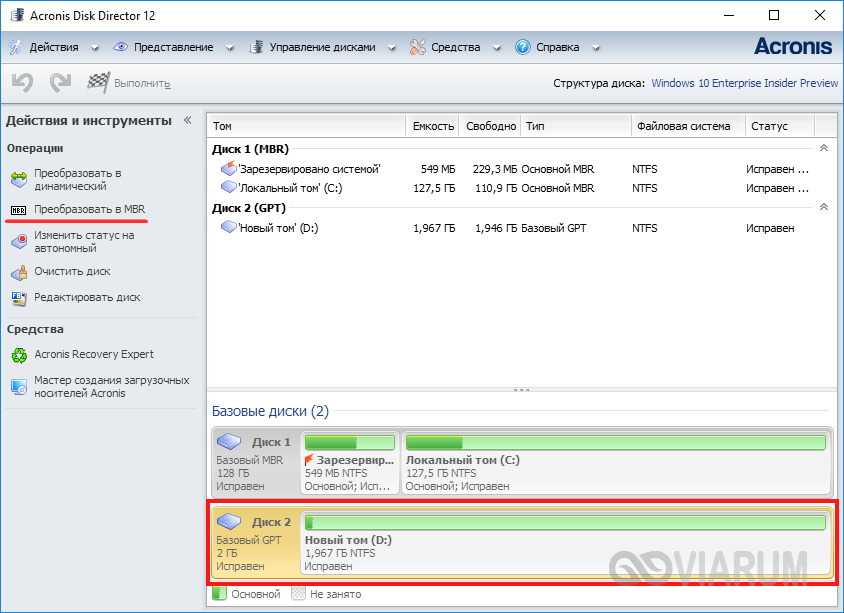Choose Изменить статус на автономный
844x613 pixels.
tap(83, 242)
